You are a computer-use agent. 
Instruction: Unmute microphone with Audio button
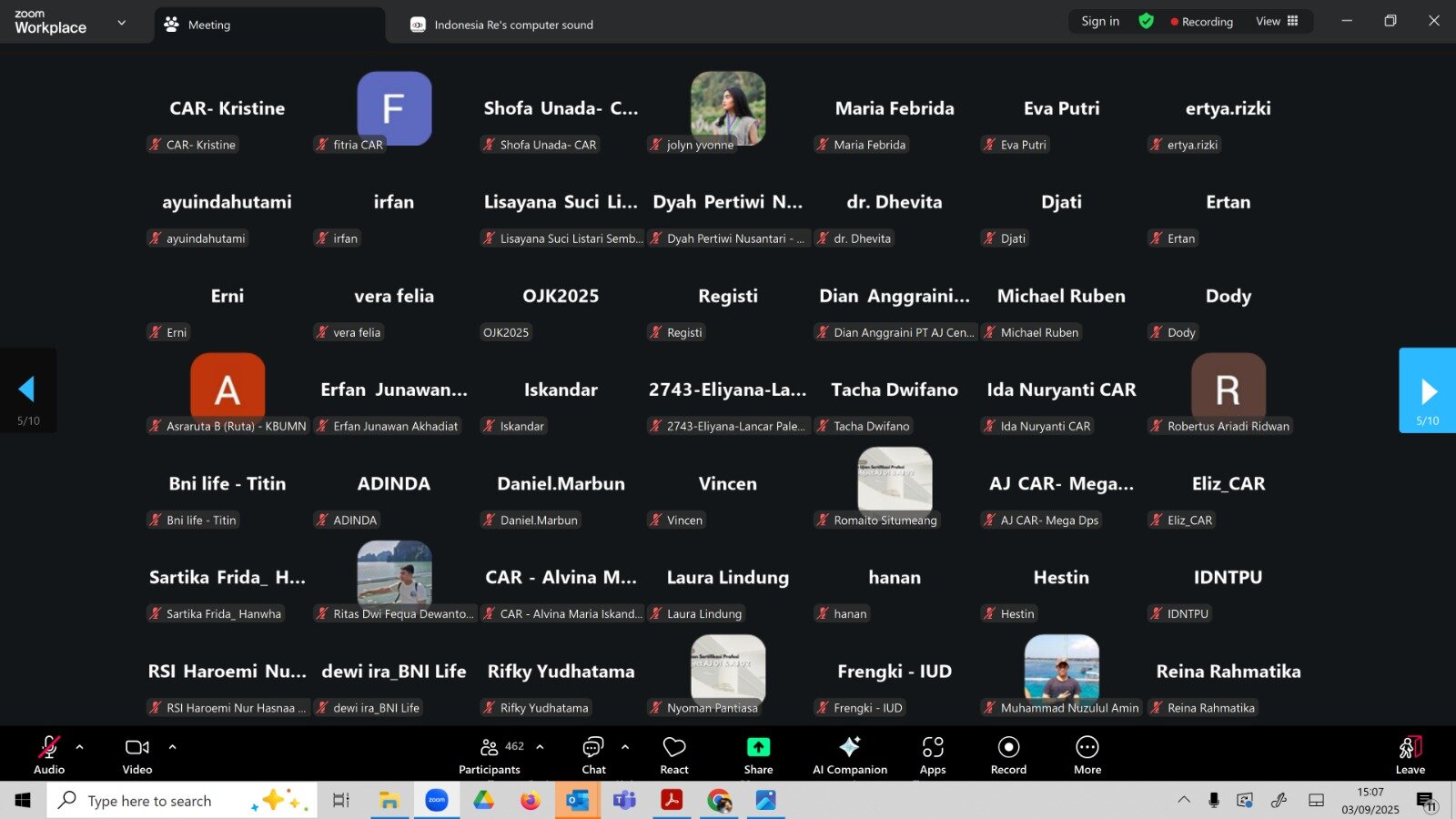click(x=49, y=754)
